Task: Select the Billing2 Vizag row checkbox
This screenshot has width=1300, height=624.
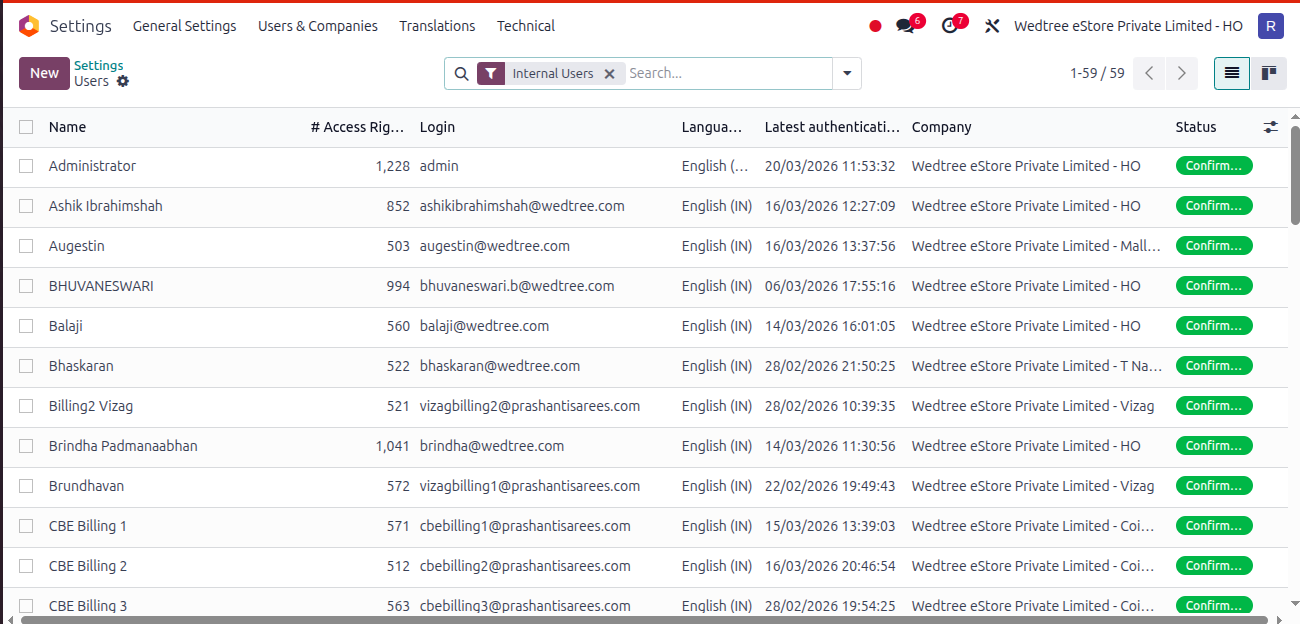Action: pos(26,406)
